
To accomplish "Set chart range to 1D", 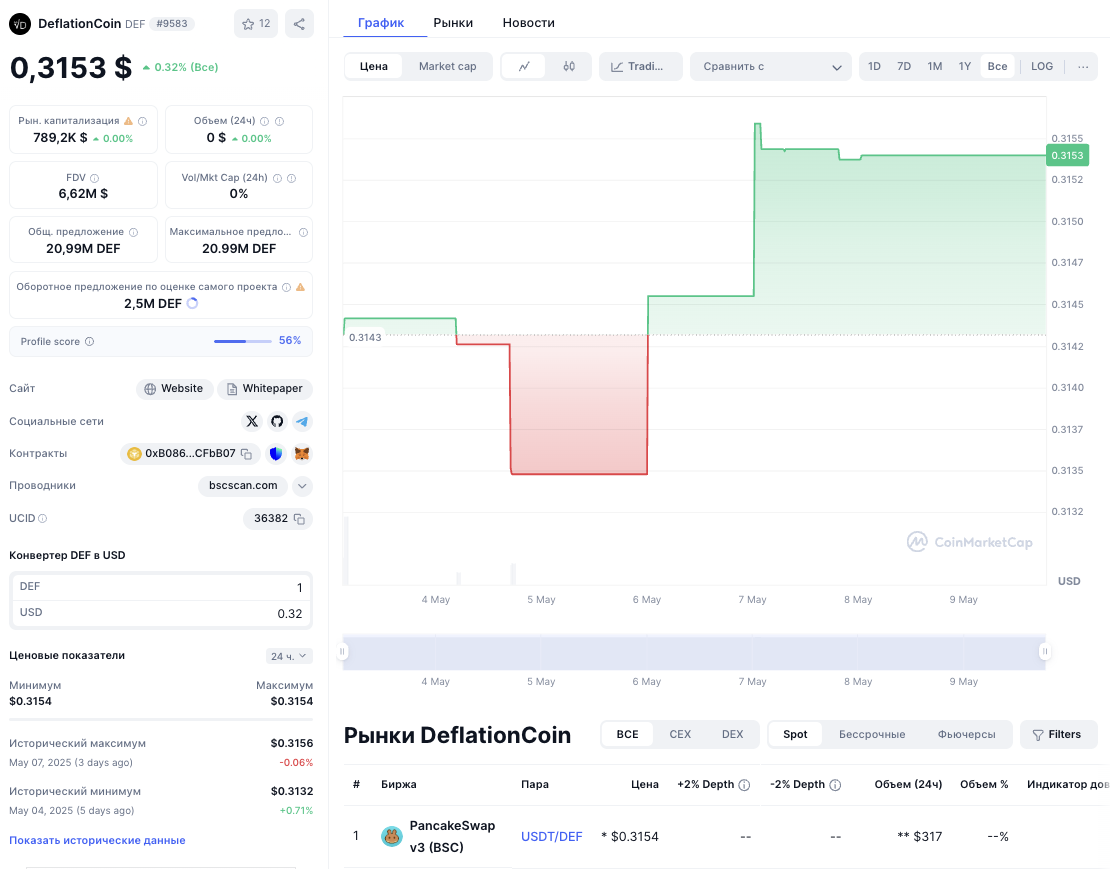I will click(x=874, y=67).
